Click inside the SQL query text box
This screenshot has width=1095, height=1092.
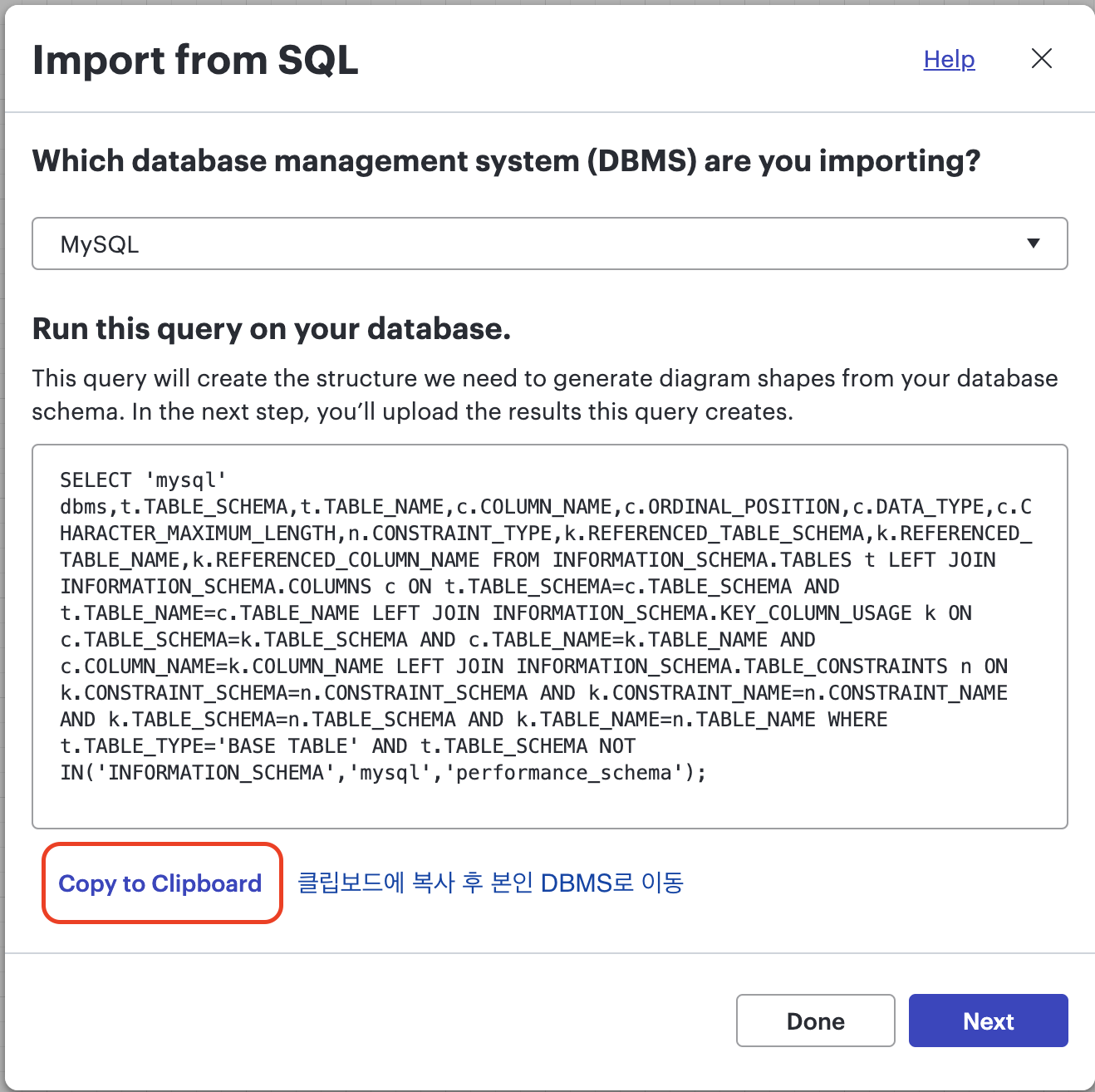(x=549, y=637)
